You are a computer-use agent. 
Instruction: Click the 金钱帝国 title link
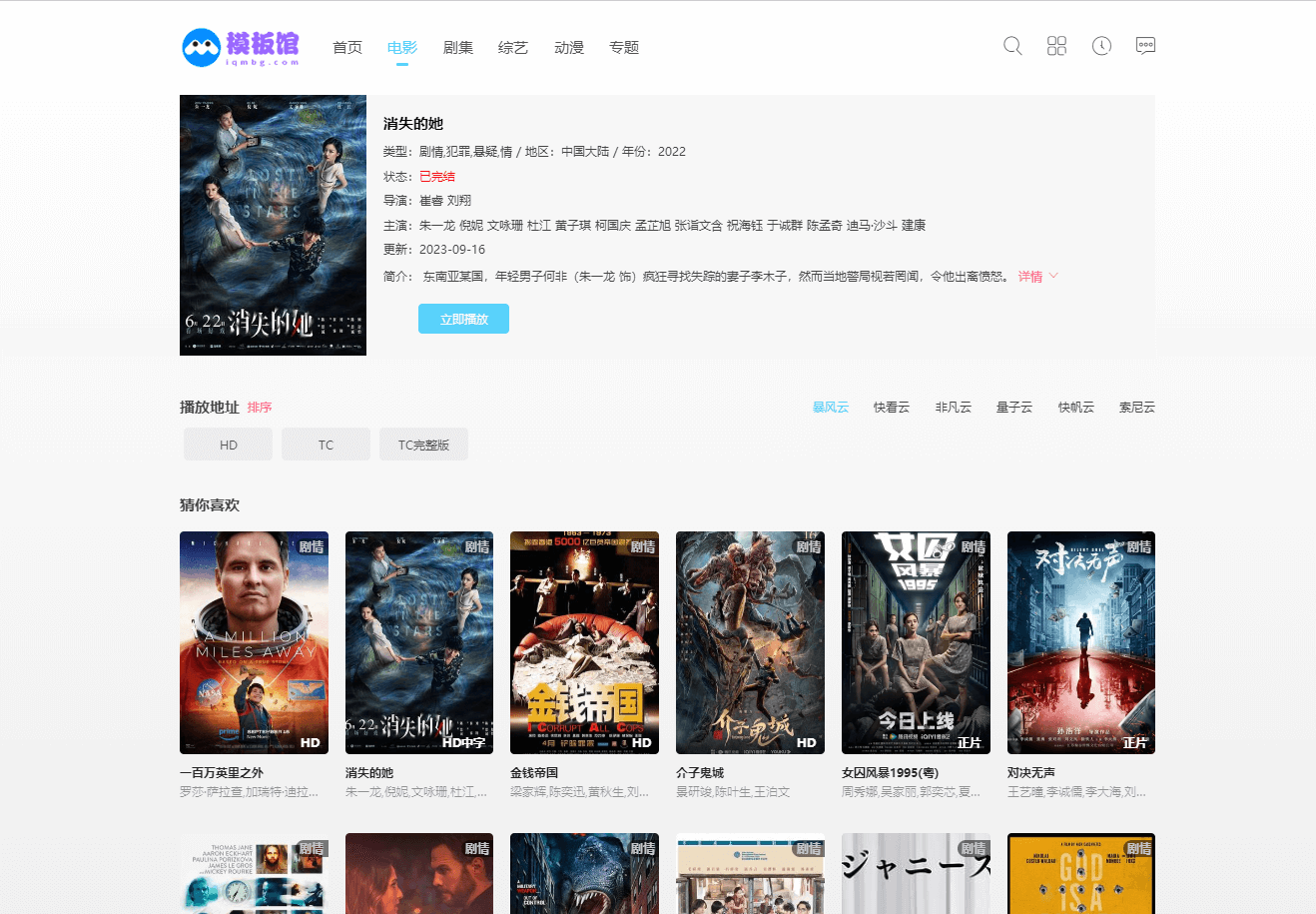click(x=534, y=773)
